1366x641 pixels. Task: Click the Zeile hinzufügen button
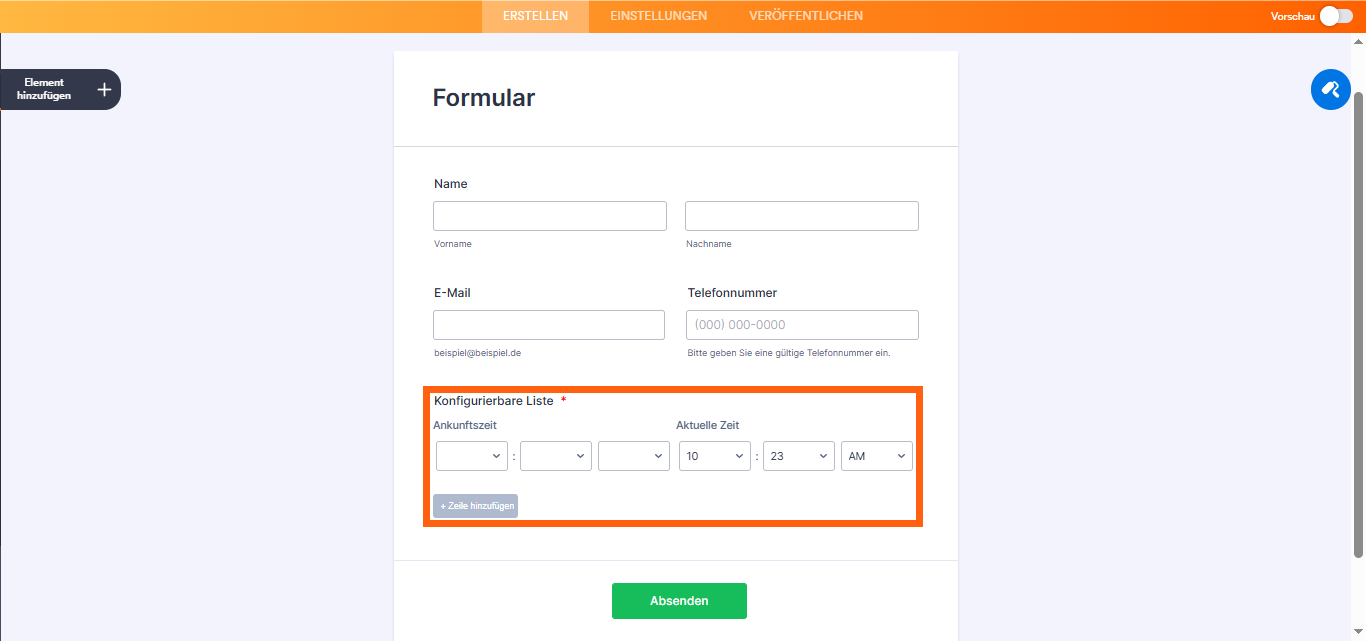click(475, 506)
